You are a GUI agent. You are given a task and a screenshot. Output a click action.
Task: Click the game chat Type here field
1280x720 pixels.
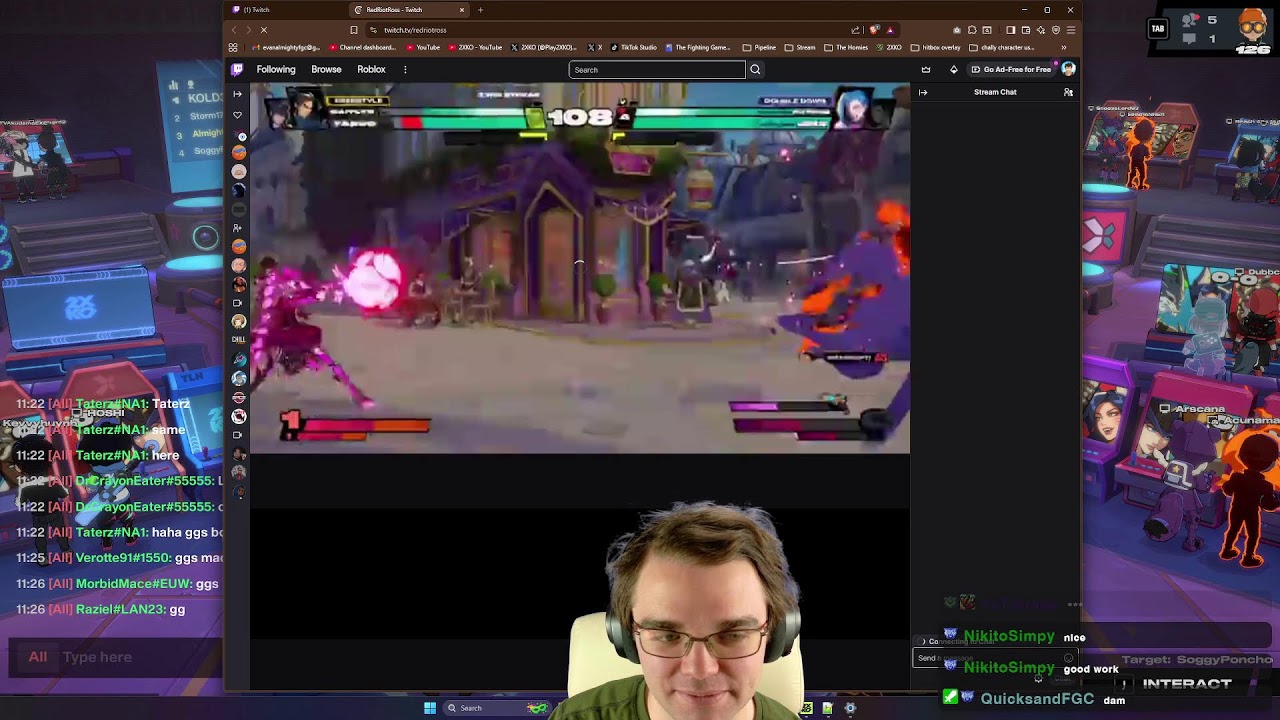pos(140,657)
